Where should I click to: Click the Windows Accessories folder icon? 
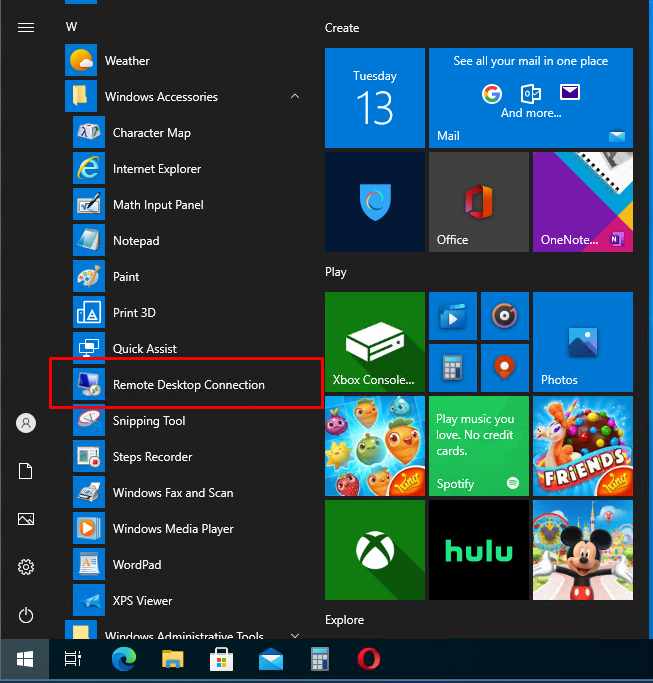81,96
